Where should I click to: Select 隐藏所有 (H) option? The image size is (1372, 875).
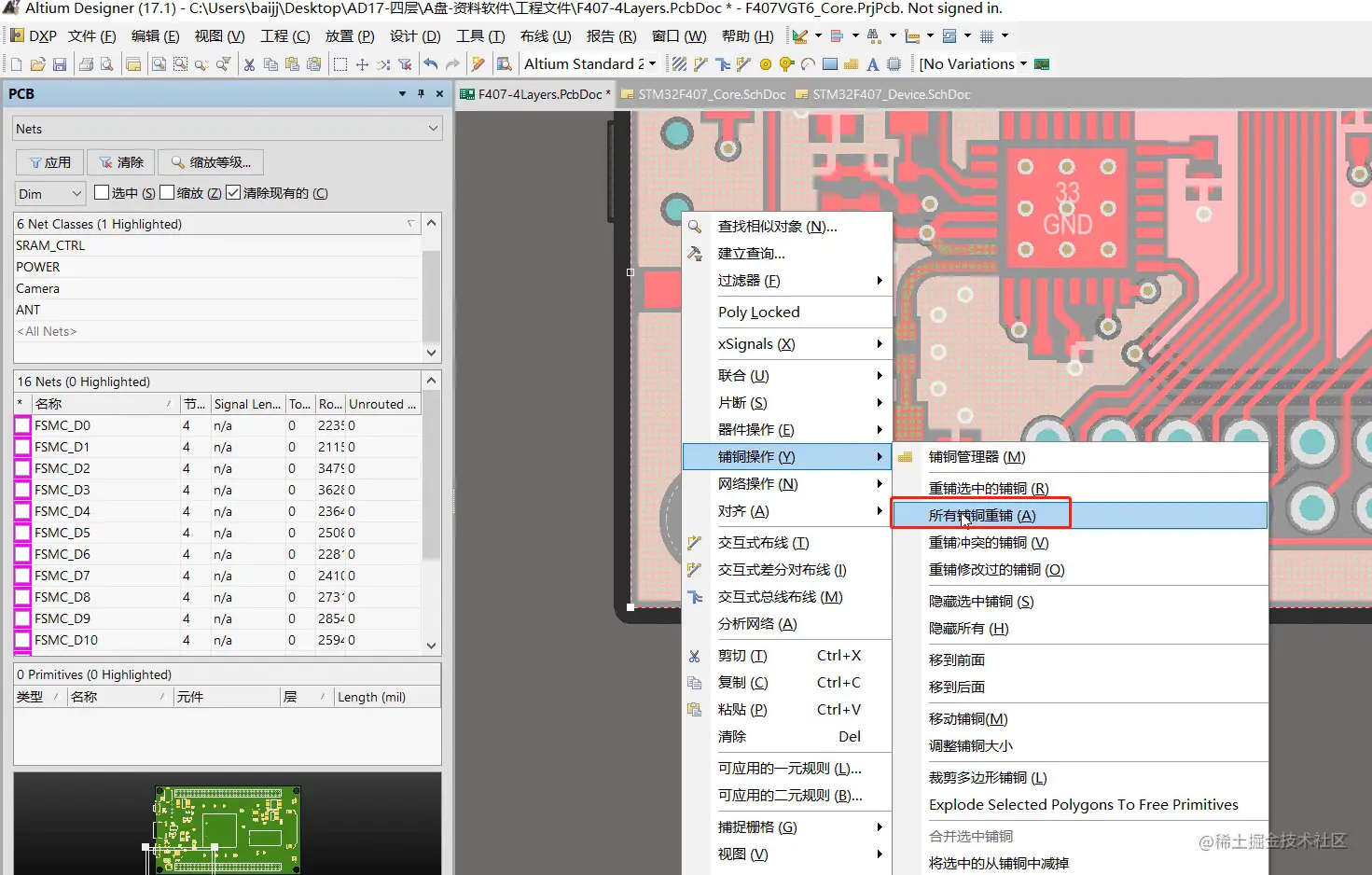tap(1079, 628)
